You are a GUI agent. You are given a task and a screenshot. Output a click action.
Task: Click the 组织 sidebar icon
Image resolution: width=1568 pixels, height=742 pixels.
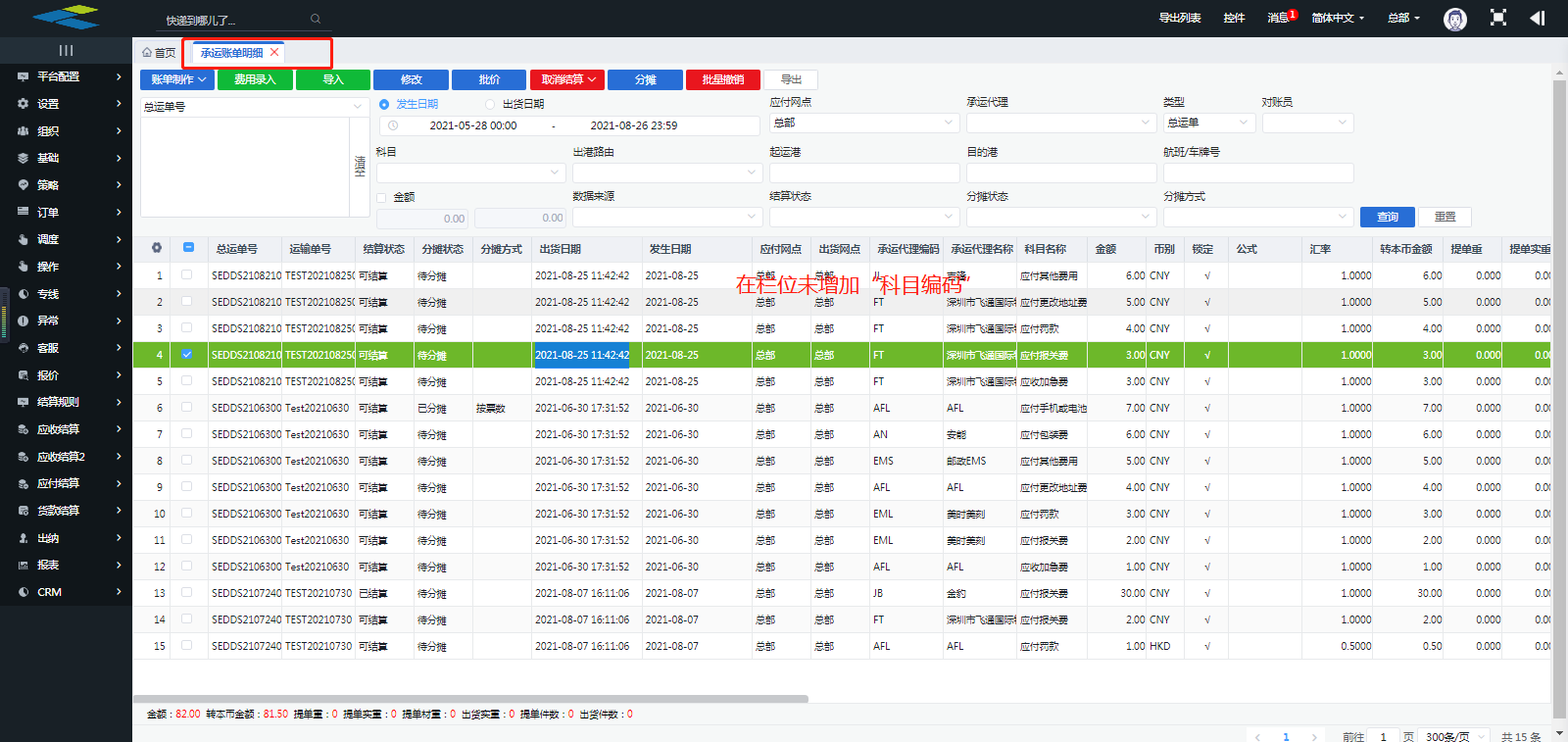coord(24,130)
